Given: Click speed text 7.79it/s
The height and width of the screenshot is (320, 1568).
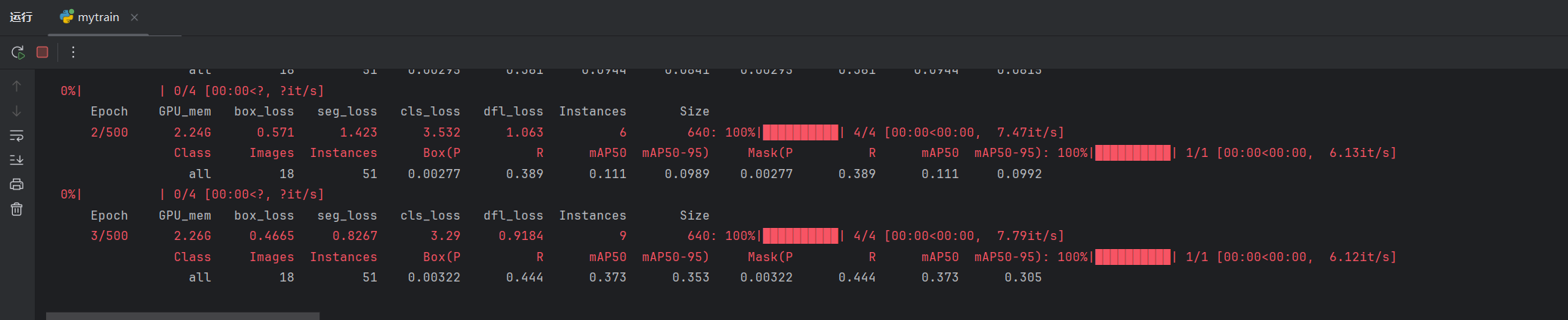Looking at the screenshot, I should tap(1027, 235).
